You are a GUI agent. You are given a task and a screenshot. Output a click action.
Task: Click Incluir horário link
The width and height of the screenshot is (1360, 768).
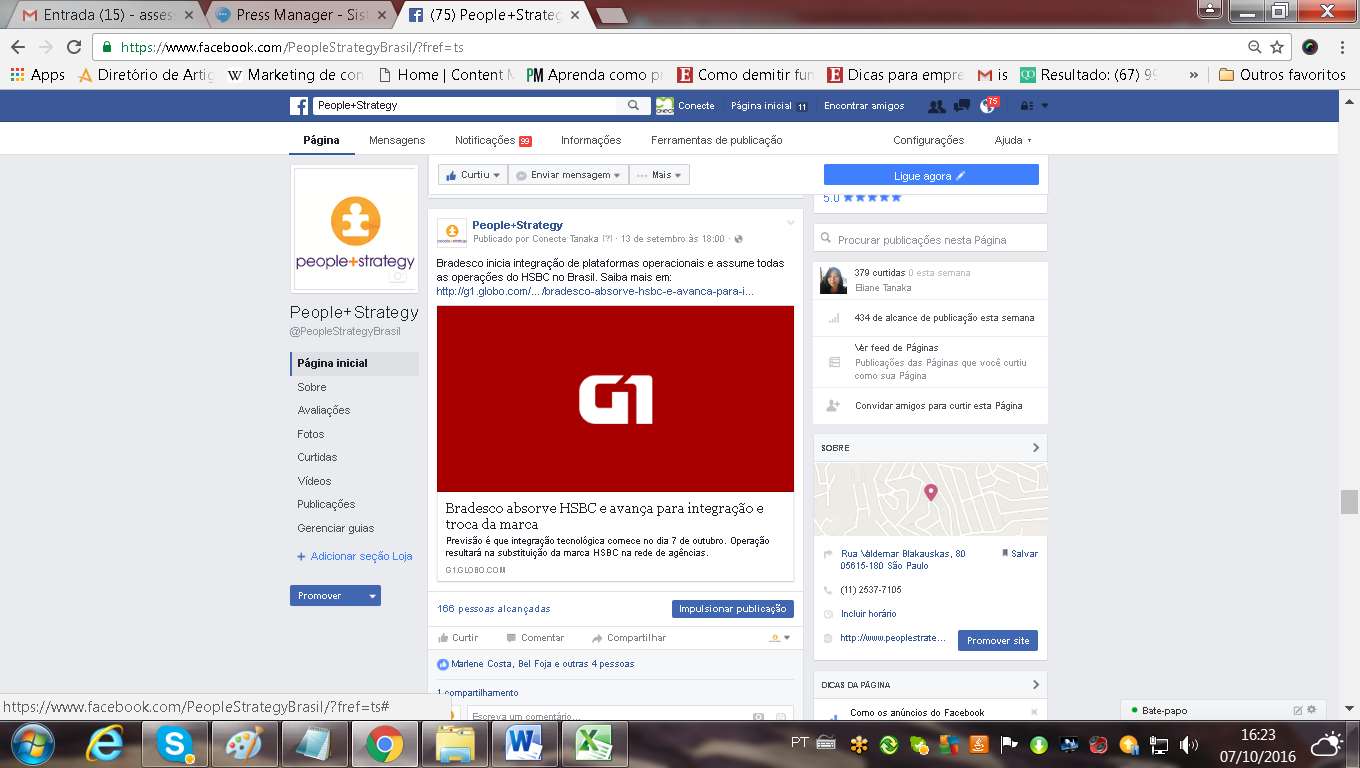click(x=869, y=614)
